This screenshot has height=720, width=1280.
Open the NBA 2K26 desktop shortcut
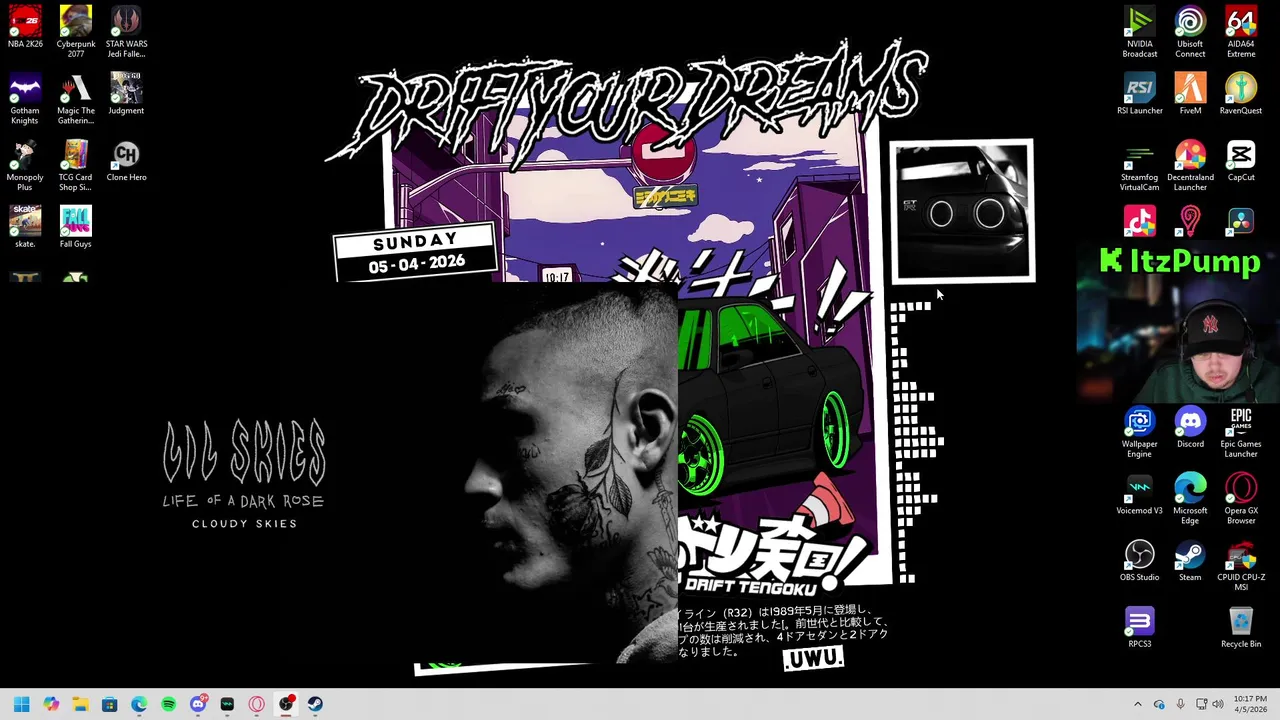[x=25, y=27]
